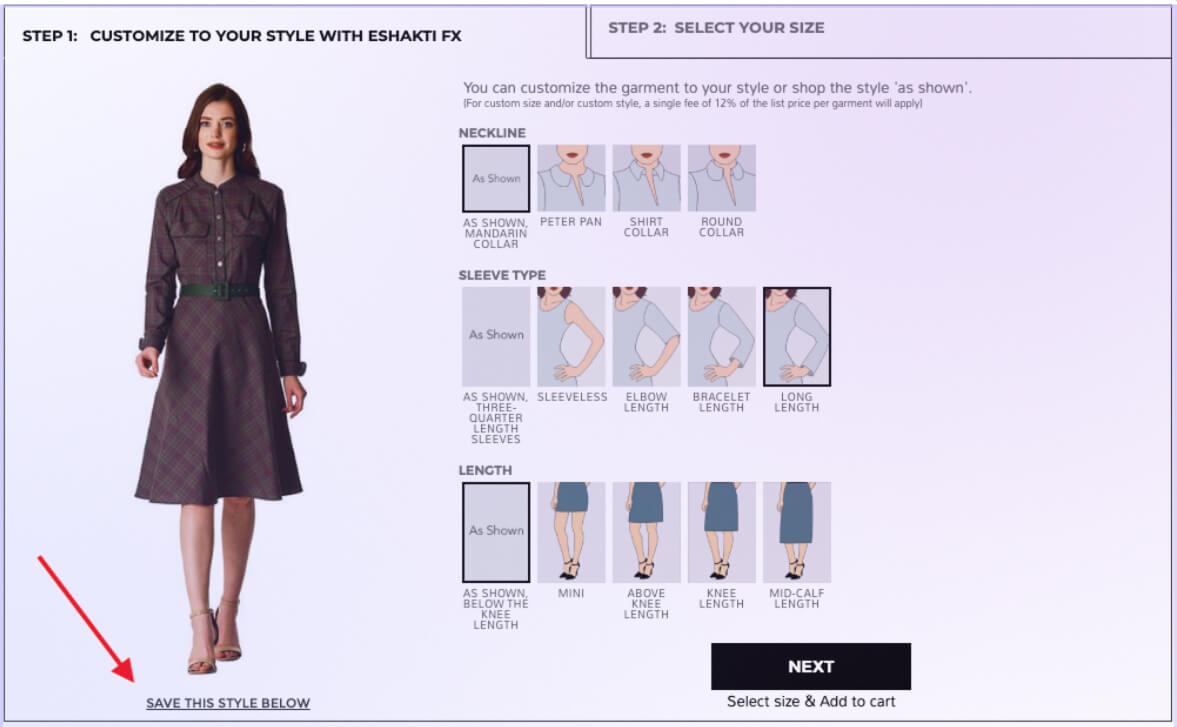Click Select size & Add to cart text
Image resolution: width=1177 pixels, height=727 pixels.
point(811,701)
